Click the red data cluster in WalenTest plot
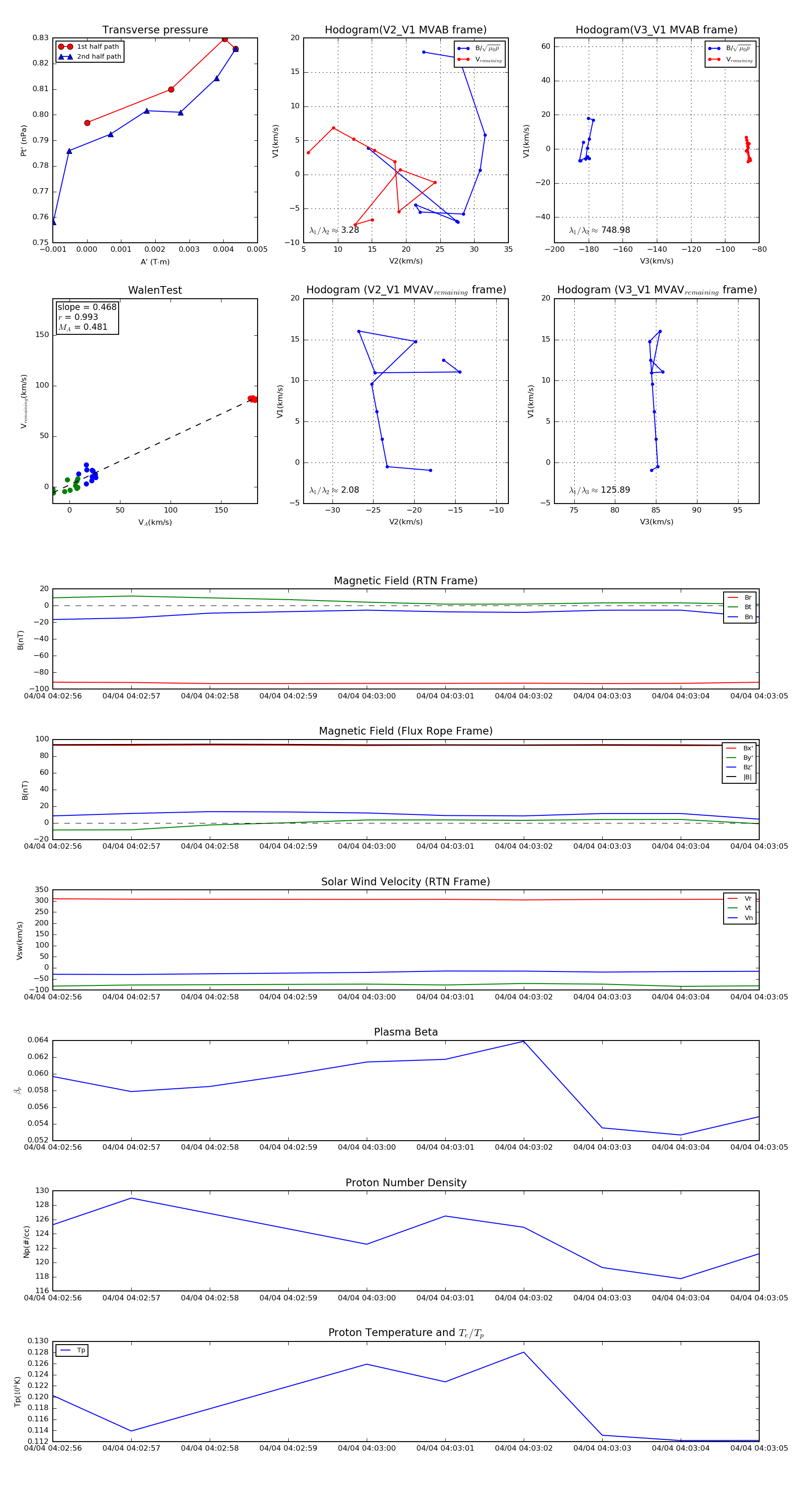This screenshot has width=812, height=1489. pyautogui.click(x=253, y=399)
